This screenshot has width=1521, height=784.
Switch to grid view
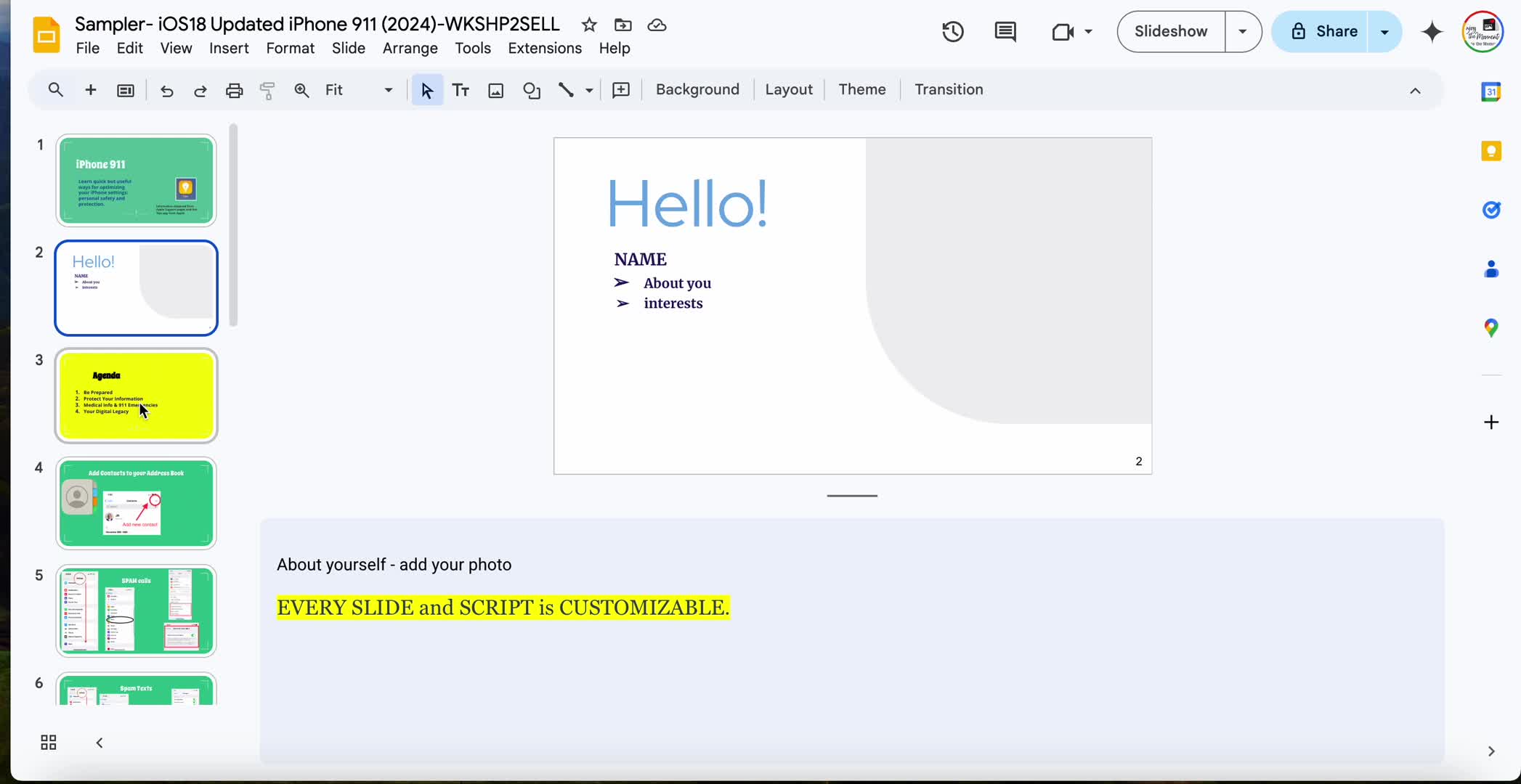(49, 742)
